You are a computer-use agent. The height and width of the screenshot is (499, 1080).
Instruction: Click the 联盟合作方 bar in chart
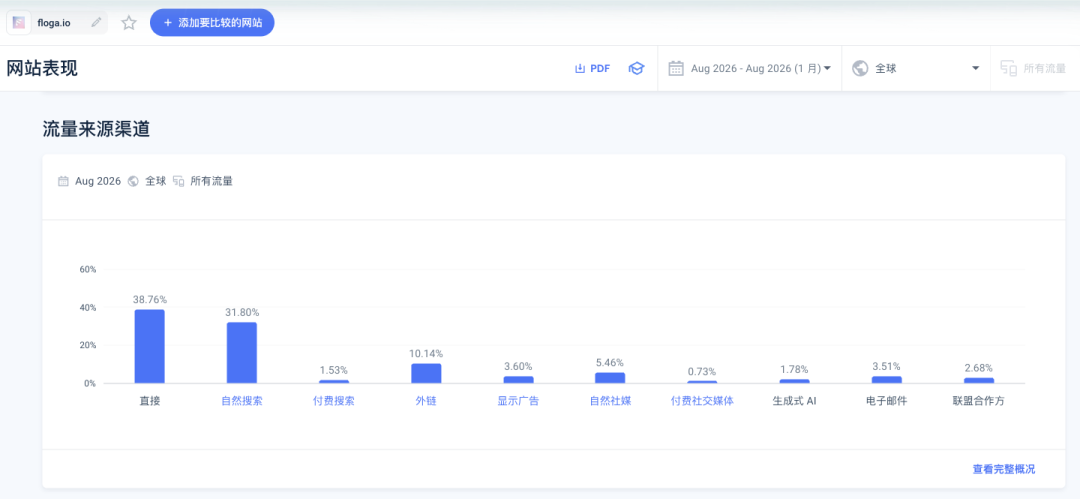(x=979, y=380)
